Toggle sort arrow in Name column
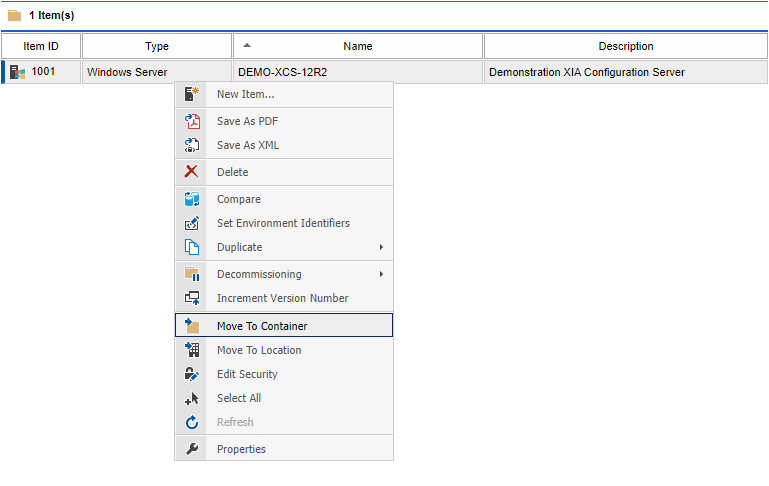The image size is (769, 486). click(x=247, y=46)
